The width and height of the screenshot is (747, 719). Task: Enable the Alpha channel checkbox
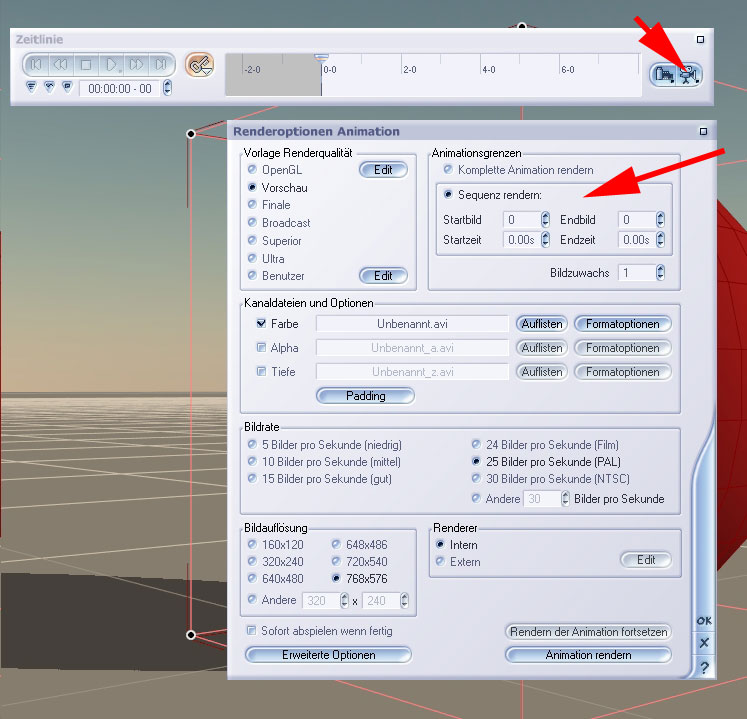(261, 348)
